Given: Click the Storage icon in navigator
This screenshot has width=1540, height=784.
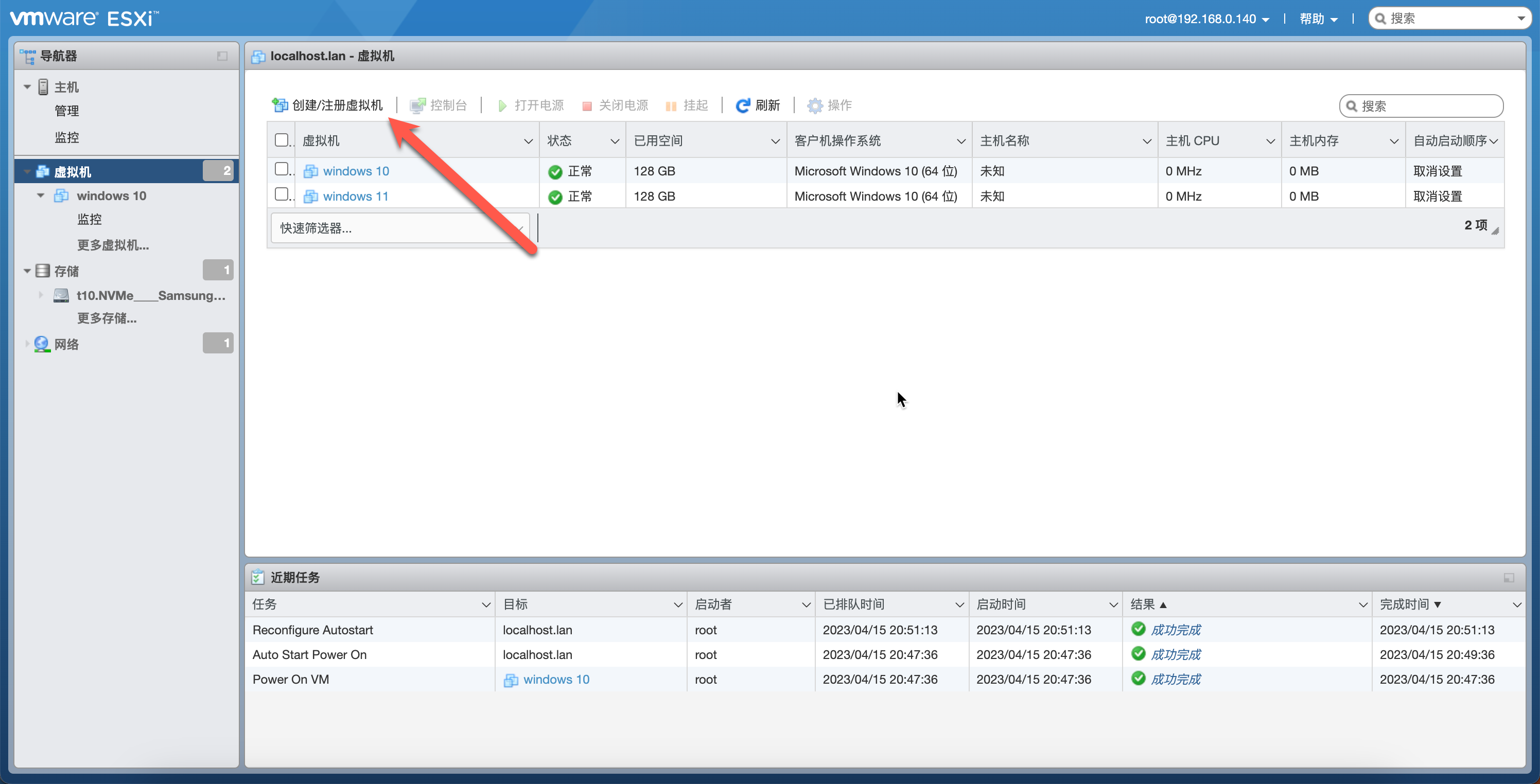Looking at the screenshot, I should (x=42, y=271).
